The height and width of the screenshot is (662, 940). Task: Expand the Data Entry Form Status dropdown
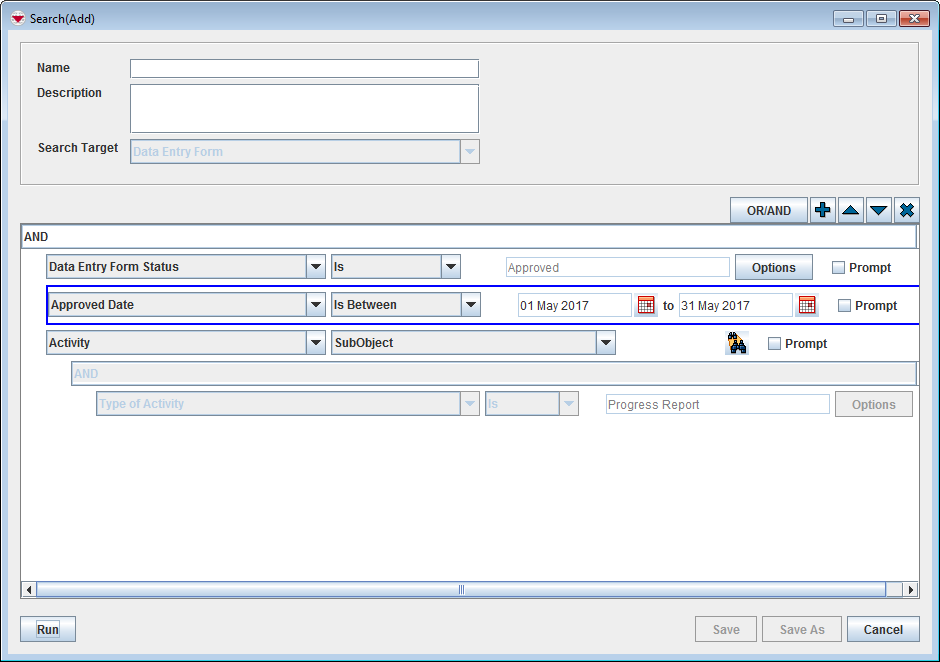(316, 267)
